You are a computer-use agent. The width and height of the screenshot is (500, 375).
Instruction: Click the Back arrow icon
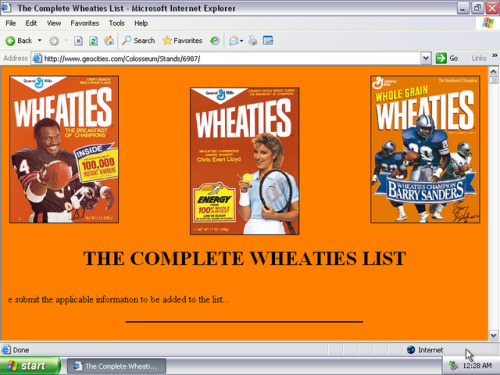point(10,41)
